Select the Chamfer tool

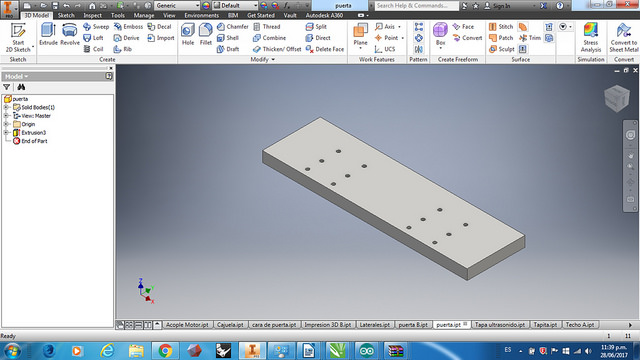233,27
